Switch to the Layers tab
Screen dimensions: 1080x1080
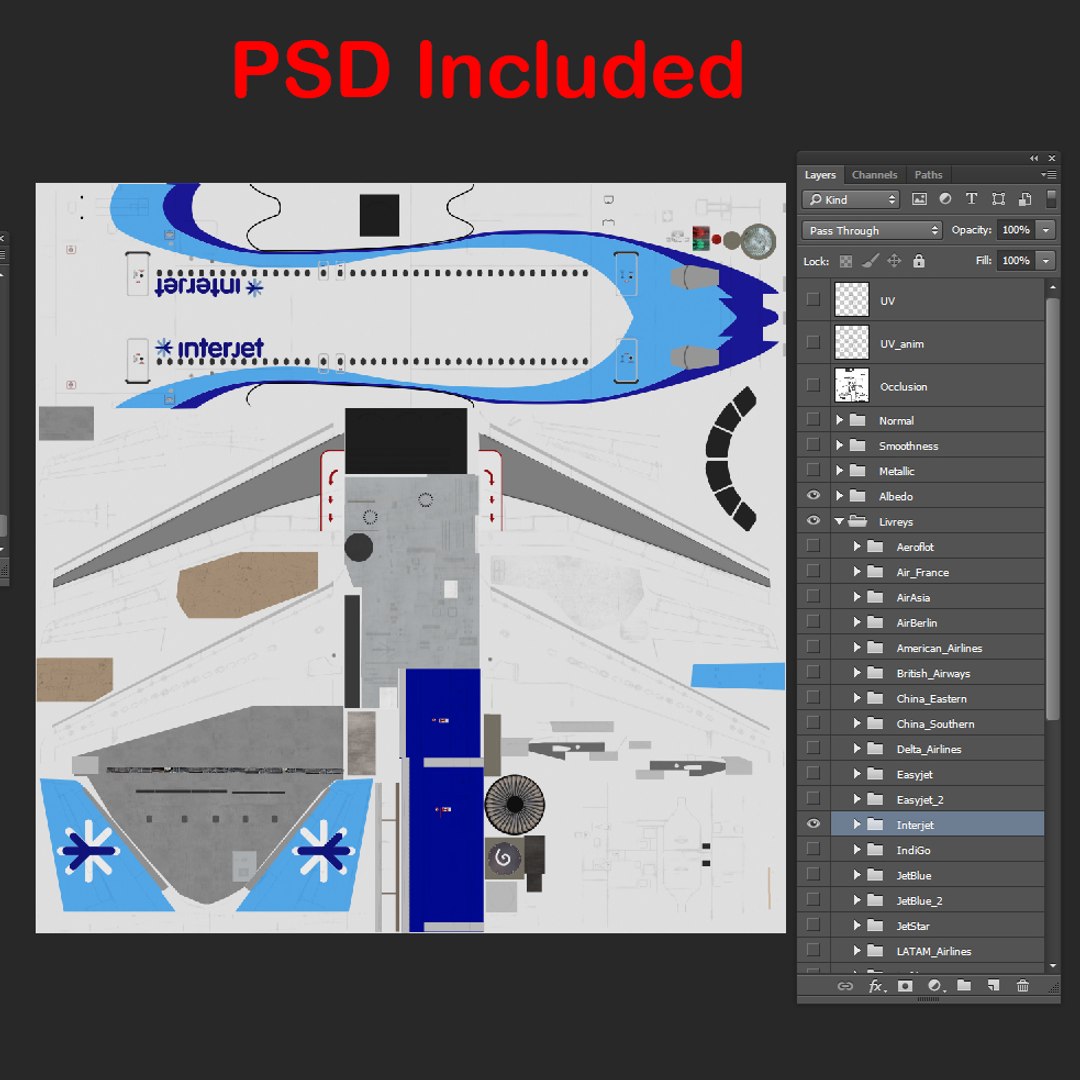coord(820,175)
